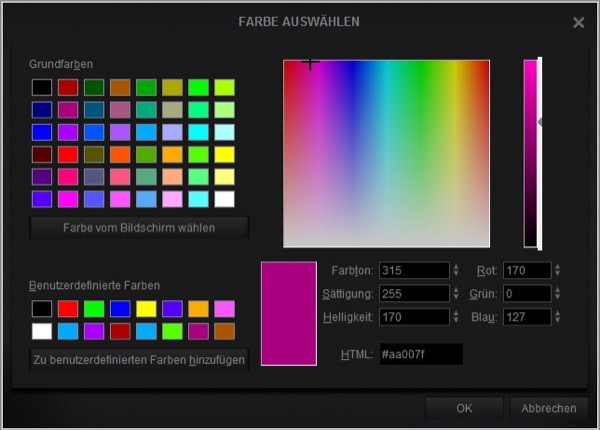The height and width of the screenshot is (430, 600).
Task: Pick yellow swatch in Benutzerdefinierte Farben
Action: coord(146,309)
